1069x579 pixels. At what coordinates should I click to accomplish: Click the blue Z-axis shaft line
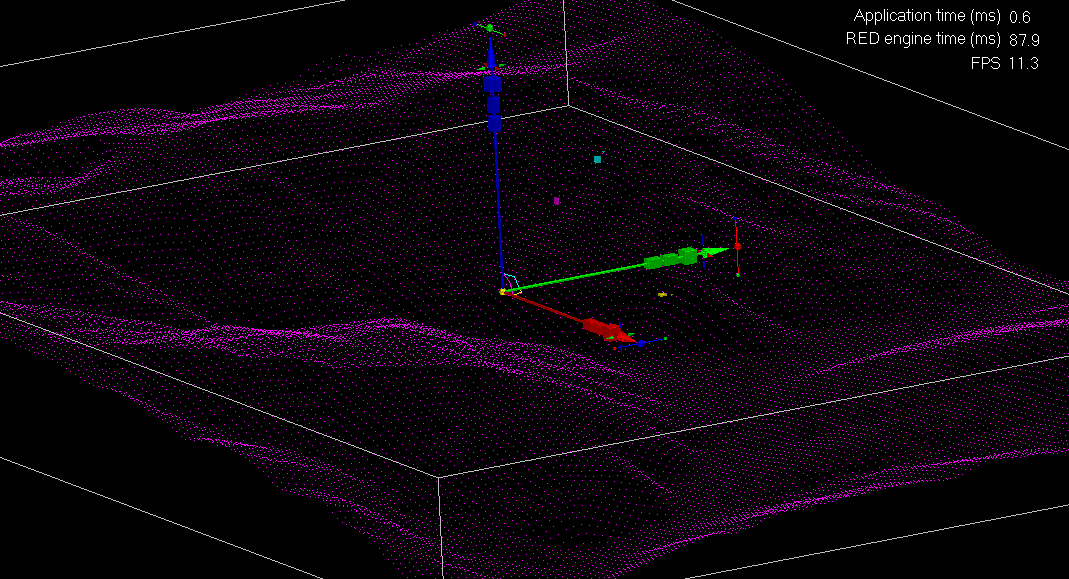pyautogui.click(x=497, y=200)
